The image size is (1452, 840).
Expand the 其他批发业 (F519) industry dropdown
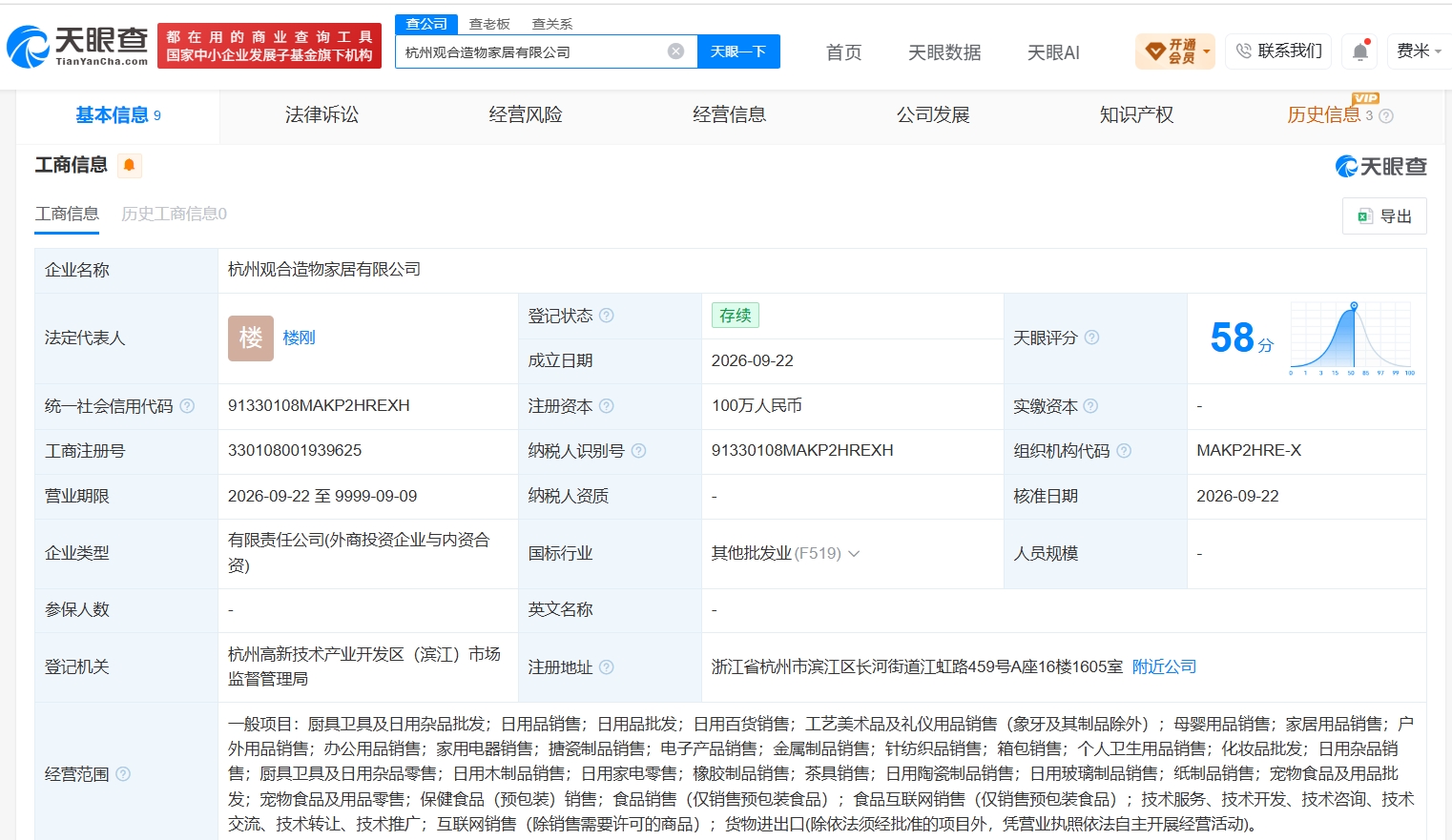click(x=854, y=554)
